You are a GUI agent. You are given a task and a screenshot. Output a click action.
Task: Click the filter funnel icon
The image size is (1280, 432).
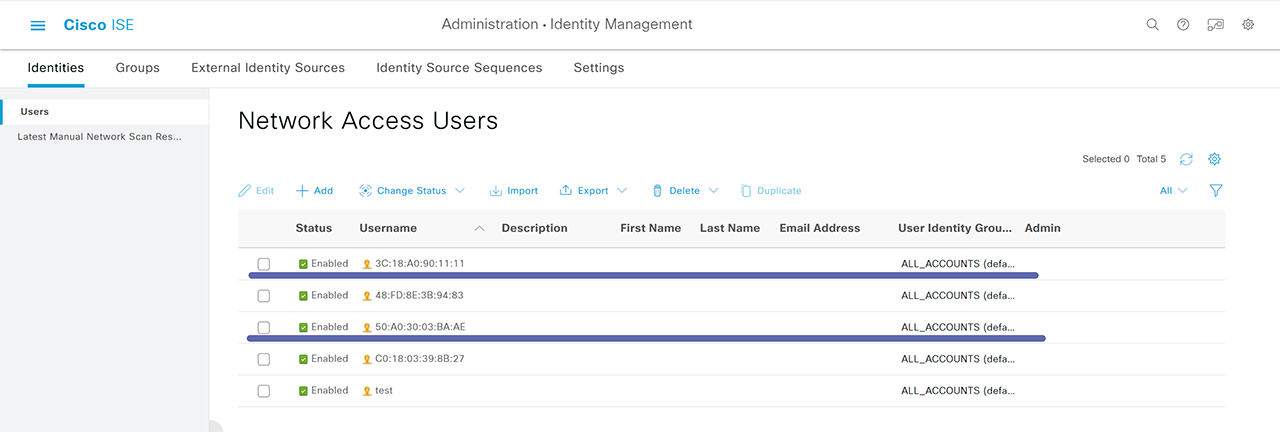click(x=1216, y=190)
